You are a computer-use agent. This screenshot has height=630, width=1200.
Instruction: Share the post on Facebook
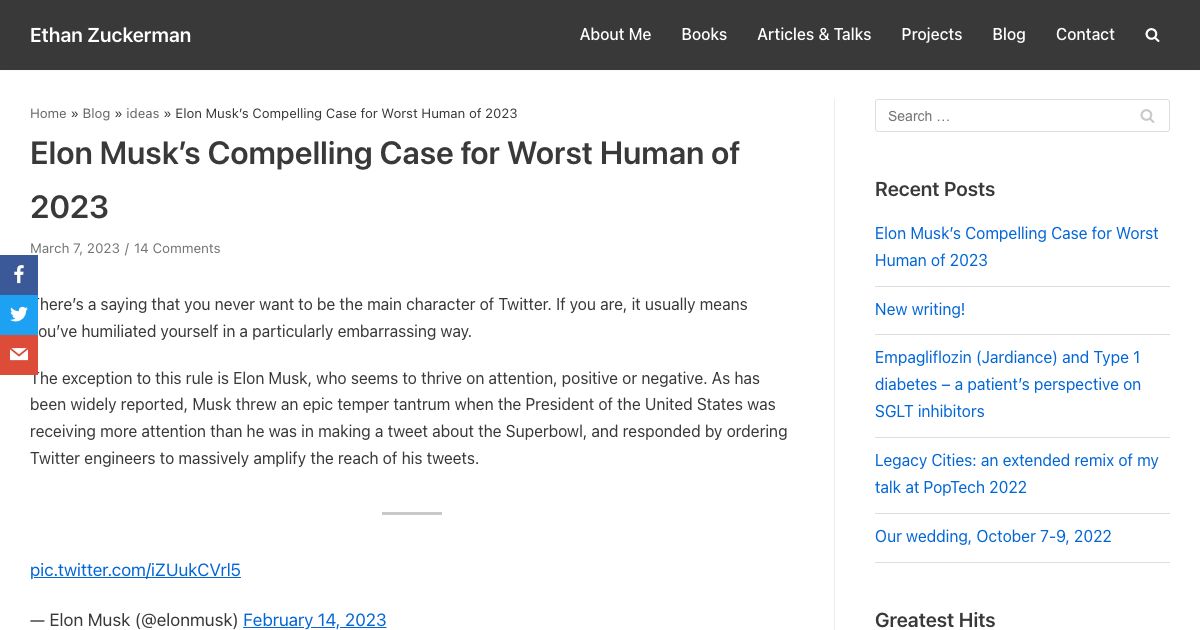coord(18,274)
